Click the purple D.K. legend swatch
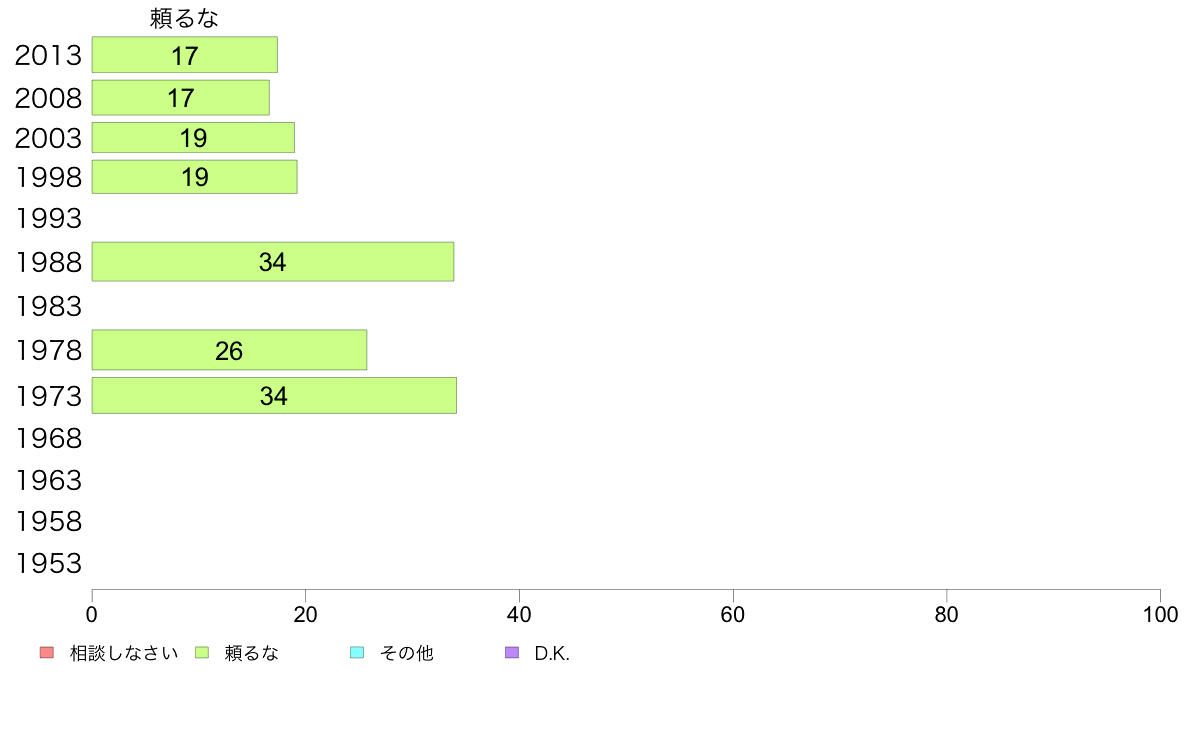Viewport: 1188px width, 736px height. (x=512, y=653)
